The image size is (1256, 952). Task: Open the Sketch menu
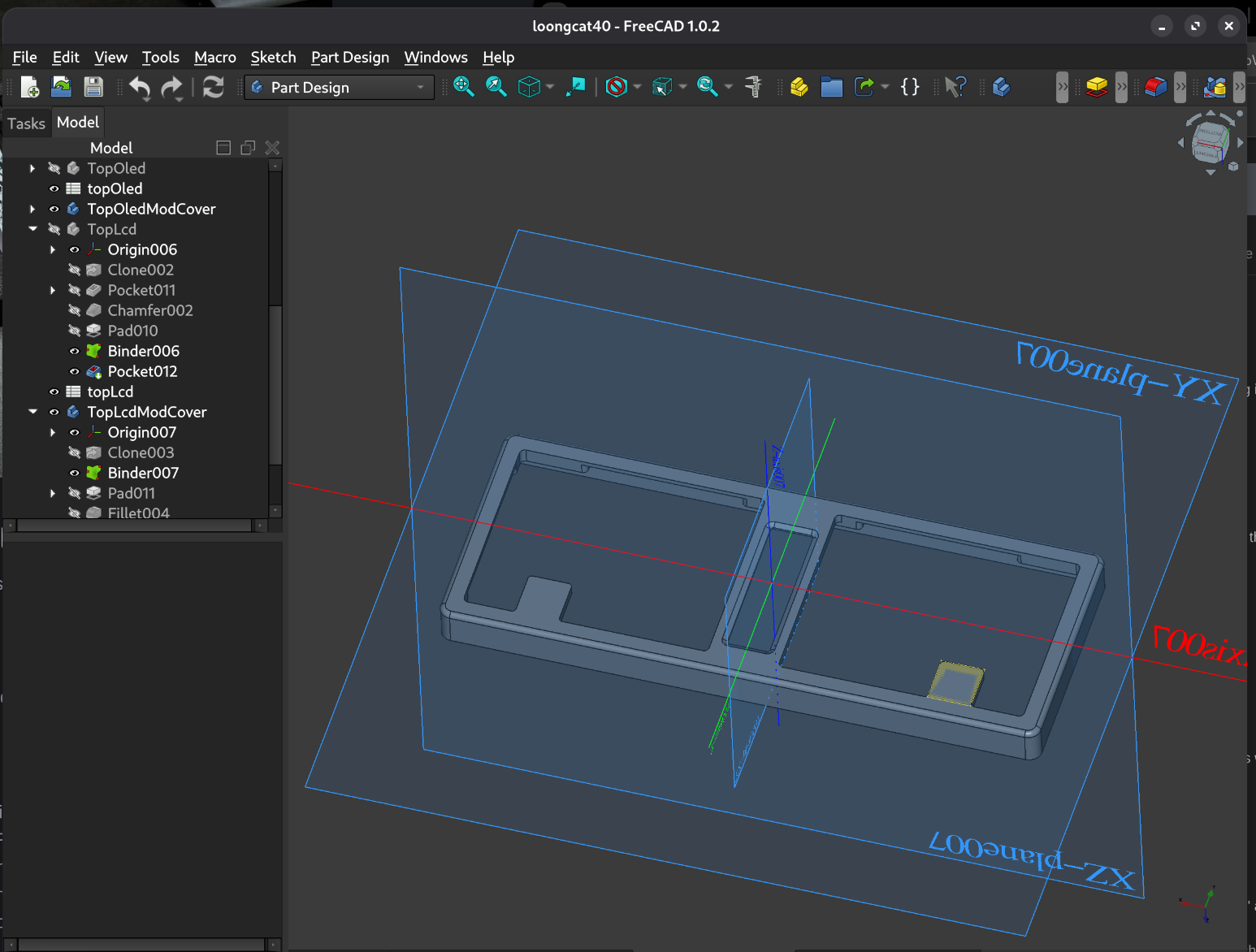(273, 57)
